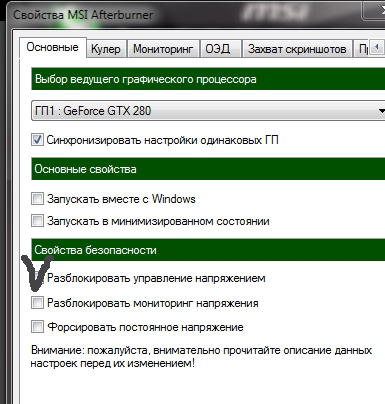The width and height of the screenshot is (385, 404).
Task: Tick Разблокировать управление напряжением checkbox
Action: tap(37, 278)
